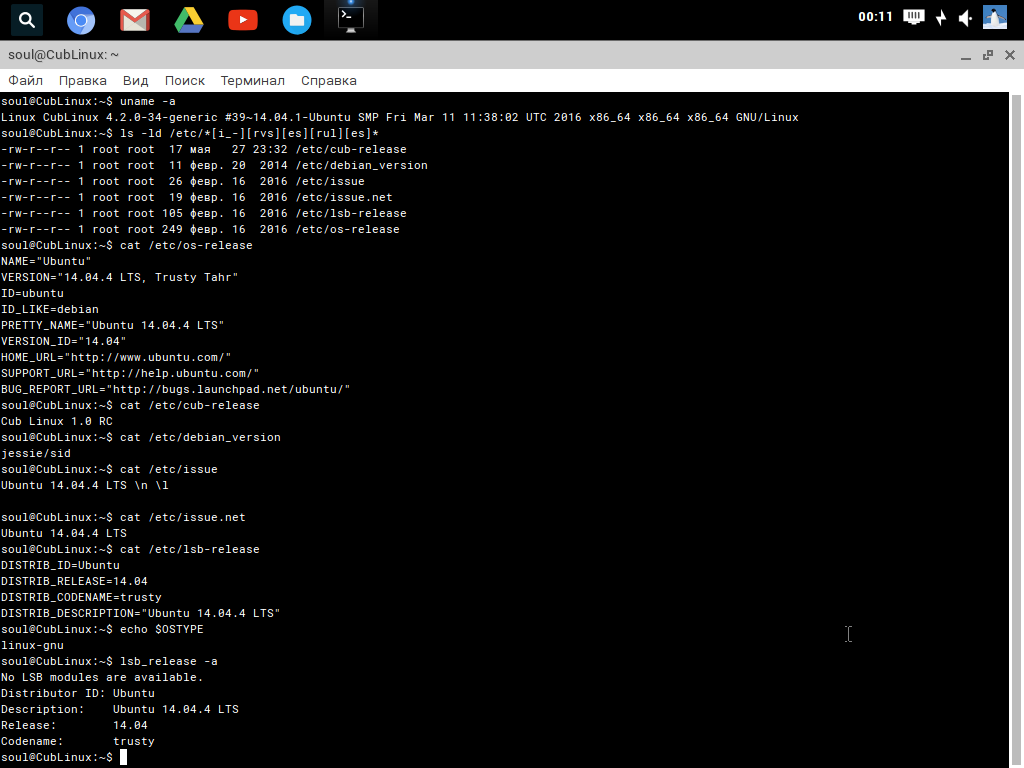
Task: Click the 'lsb_release -a' command
Action: coord(168,661)
